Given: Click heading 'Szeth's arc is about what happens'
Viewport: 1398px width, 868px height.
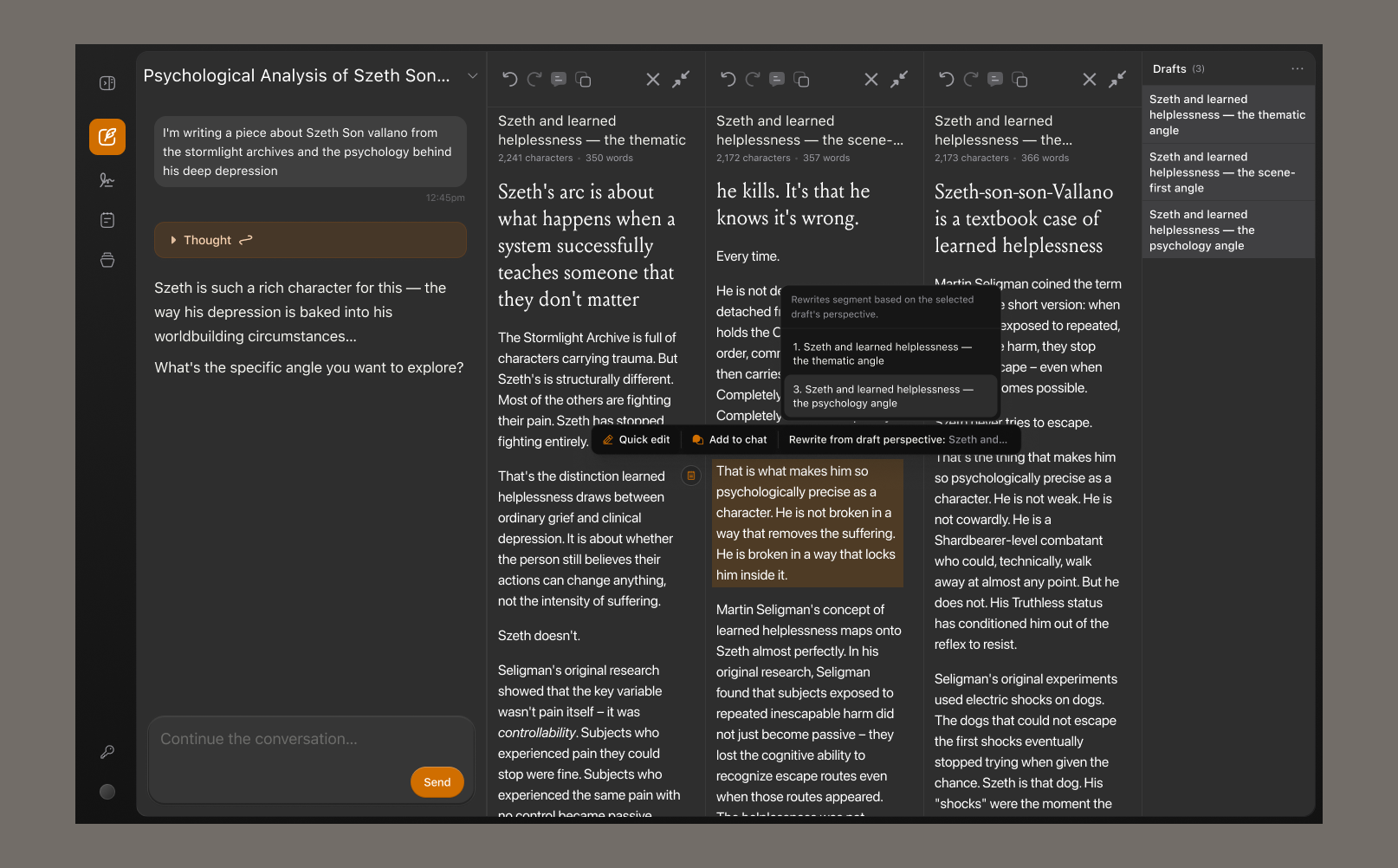Looking at the screenshot, I should coord(586,245).
